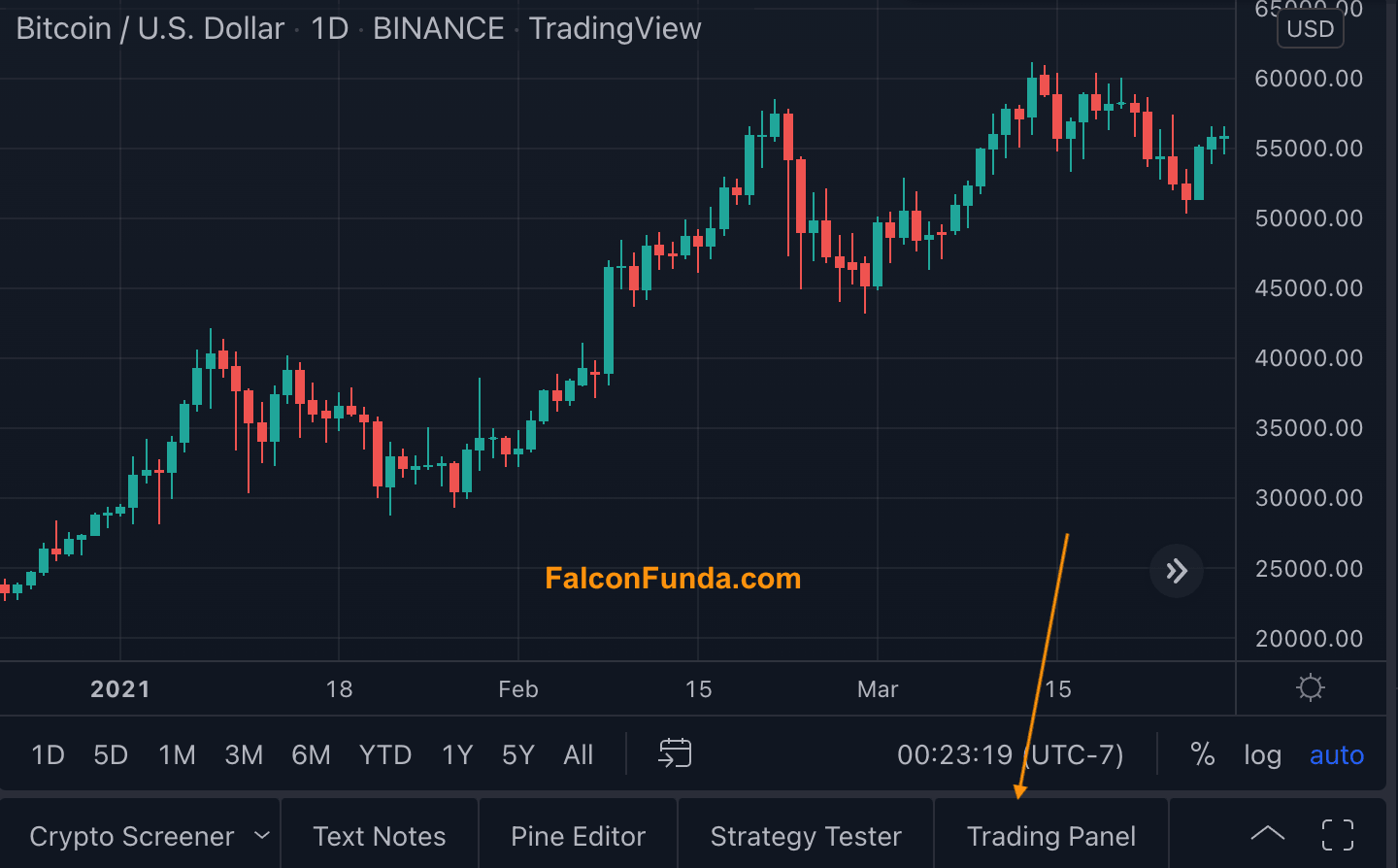
Task: Set the 1D date range
Action: tap(48, 754)
